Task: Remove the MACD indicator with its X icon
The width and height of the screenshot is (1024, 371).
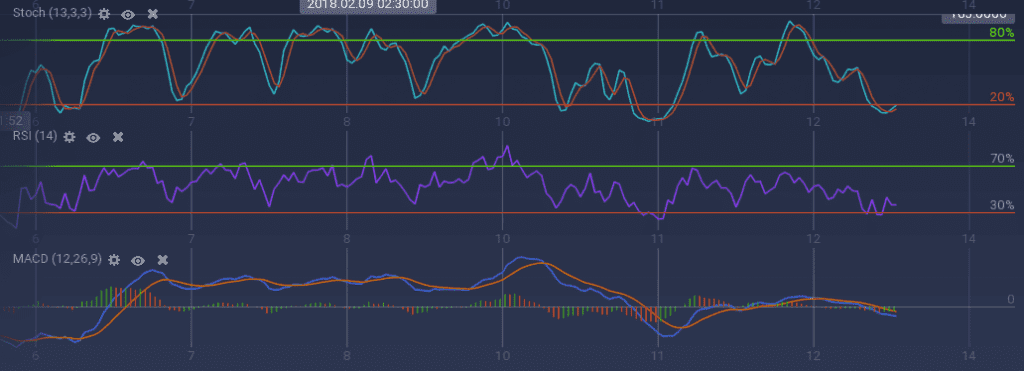Action: pyautogui.click(x=163, y=260)
